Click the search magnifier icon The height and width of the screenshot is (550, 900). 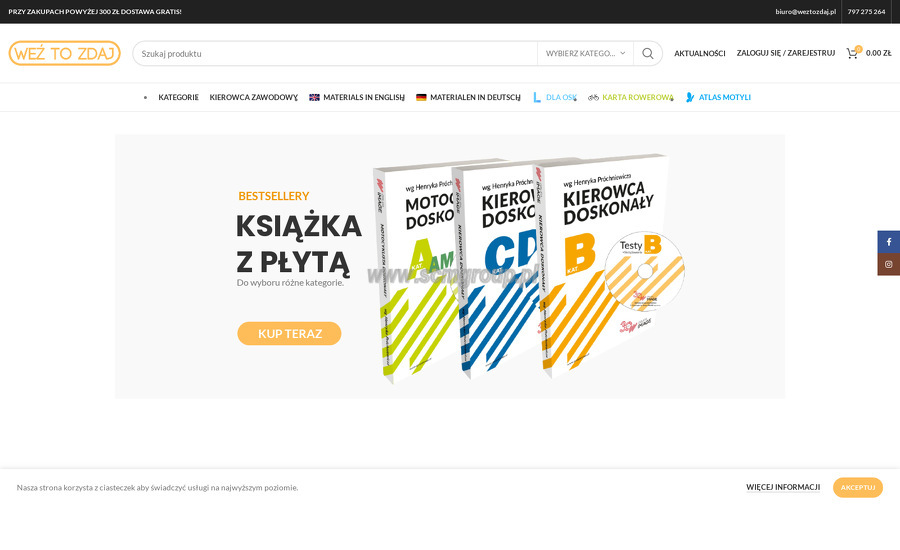(647, 53)
